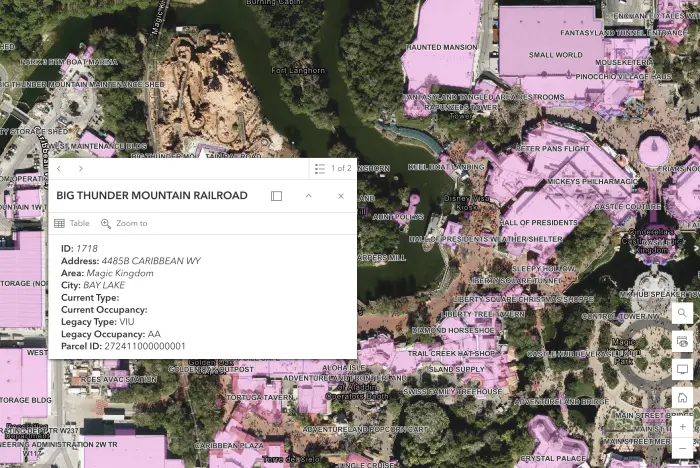This screenshot has height=468, width=700.
Task: Select the Caribbean Plaza building
Action: [230, 440]
